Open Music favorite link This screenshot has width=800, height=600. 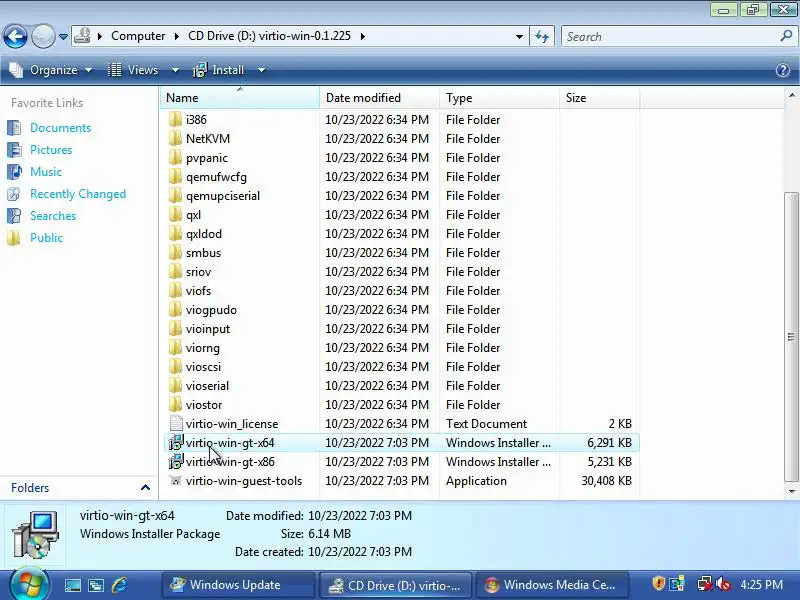pos(45,171)
